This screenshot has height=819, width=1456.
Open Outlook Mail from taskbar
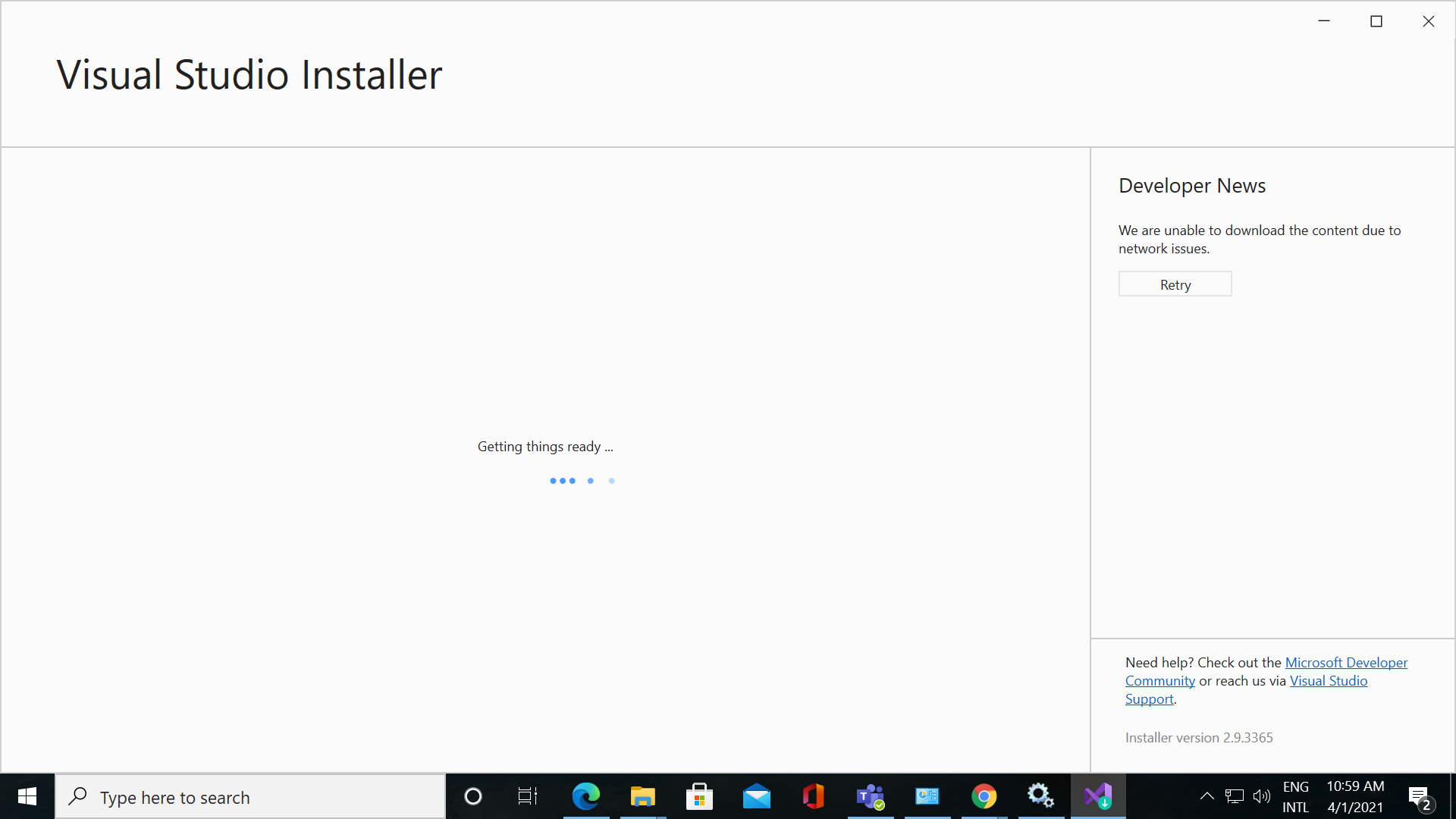tap(757, 797)
